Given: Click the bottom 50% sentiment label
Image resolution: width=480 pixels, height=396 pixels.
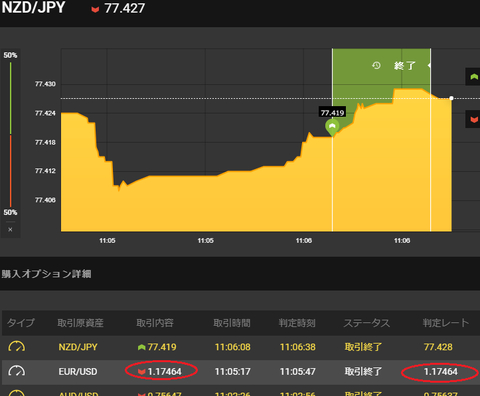Looking at the screenshot, I should click(x=10, y=212).
